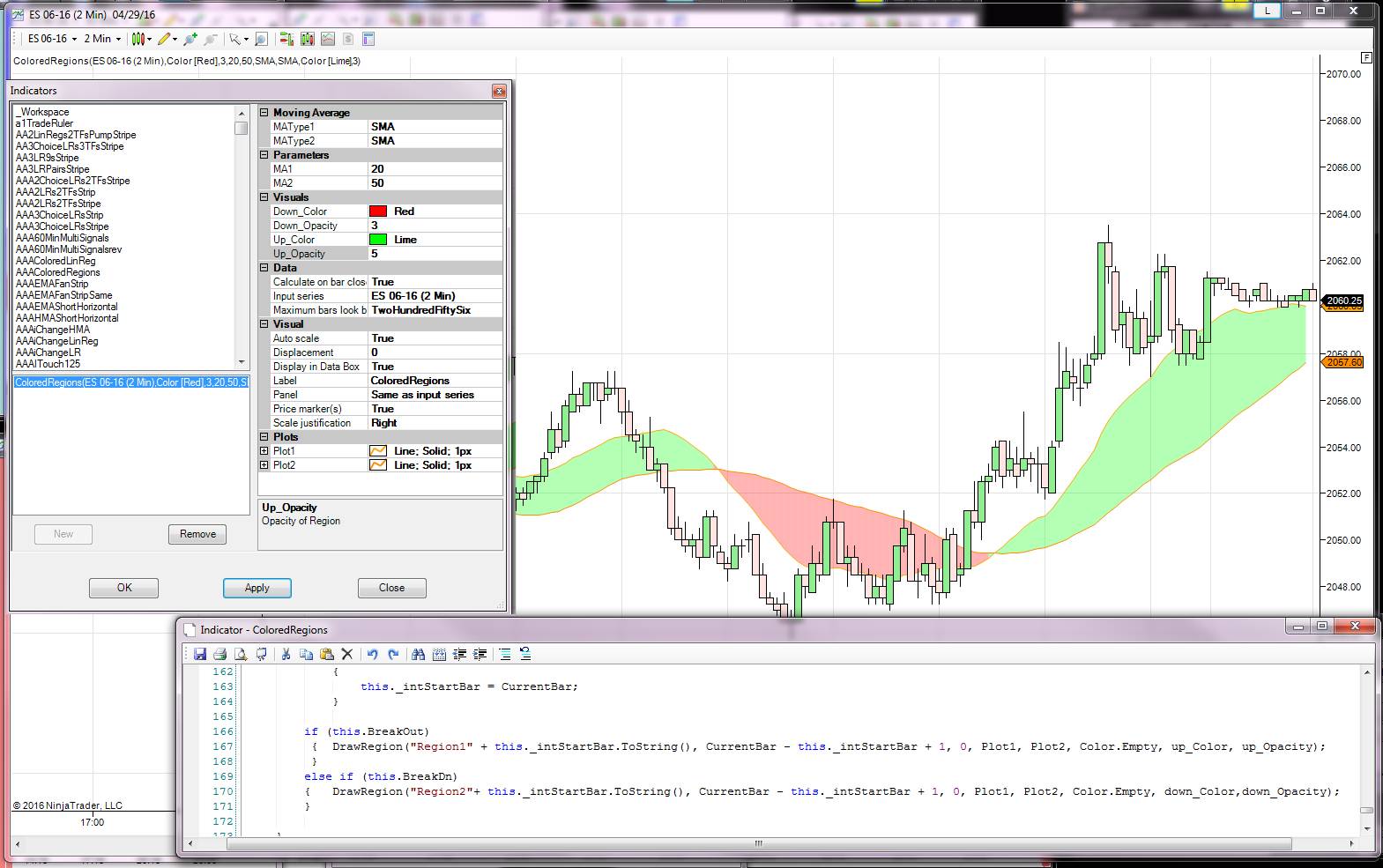Collapse the Visual property group
1383x868 pixels.
tap(264, 324)
